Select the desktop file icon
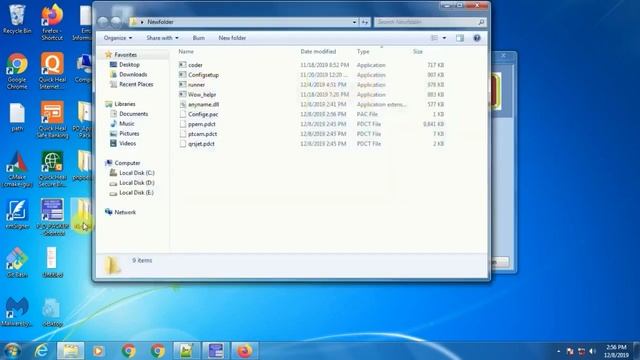The height and width of the screenshot is (360, 640). [x=52, y=312]
